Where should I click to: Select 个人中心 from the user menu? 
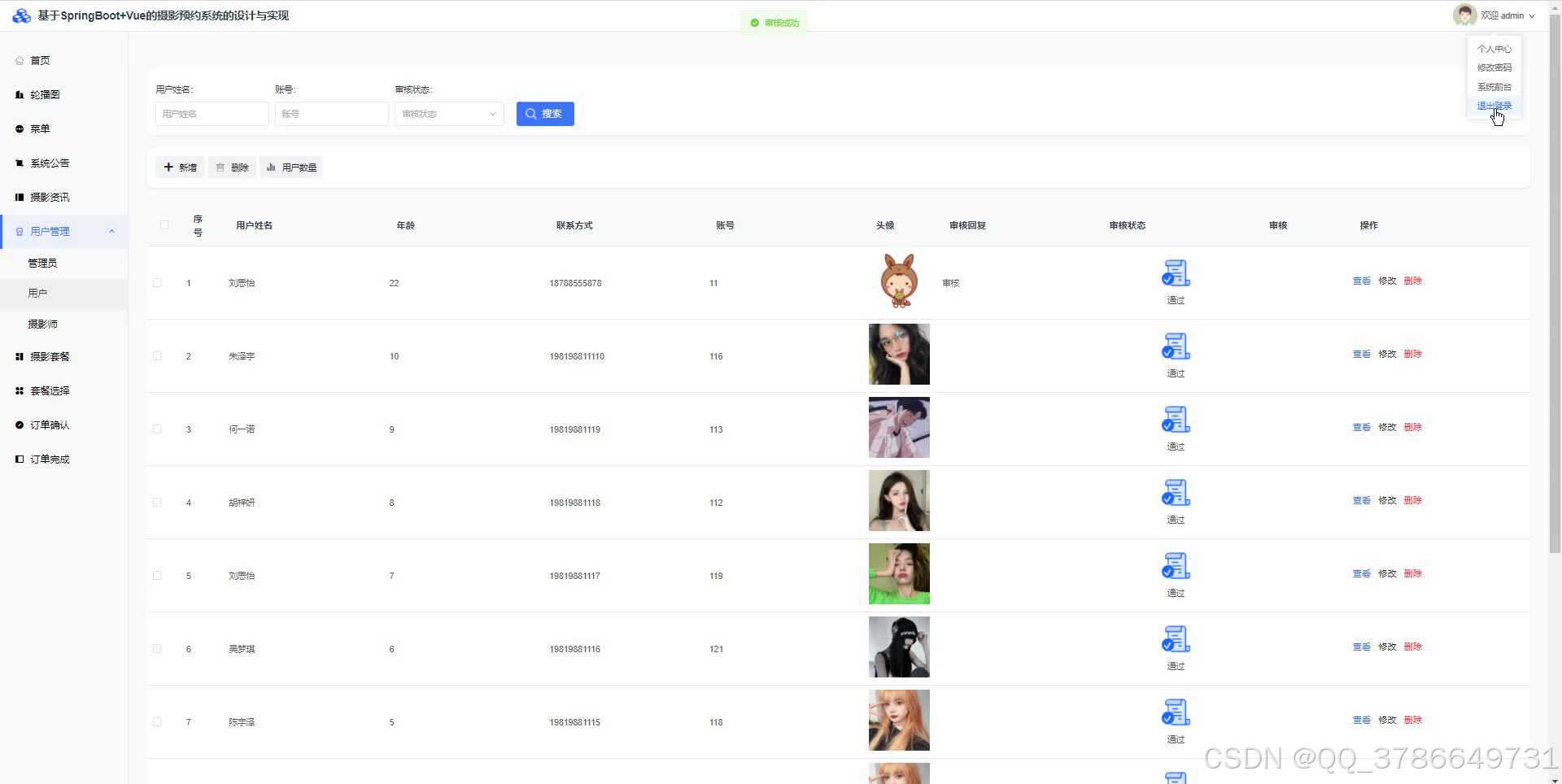(x=1494, y=49)
